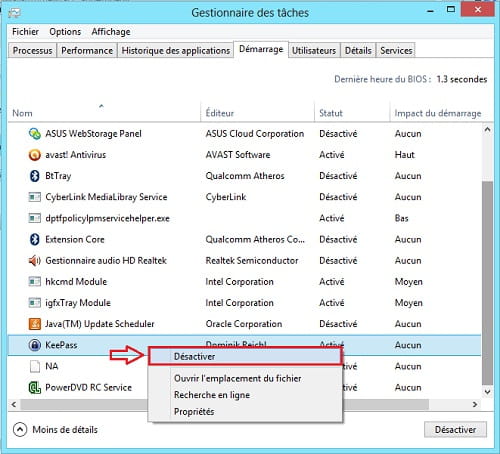500x454 pixels.
Task: Click the dptfpolicylpmservicehelper.exe icon
Action: click(x=35, y=218)
